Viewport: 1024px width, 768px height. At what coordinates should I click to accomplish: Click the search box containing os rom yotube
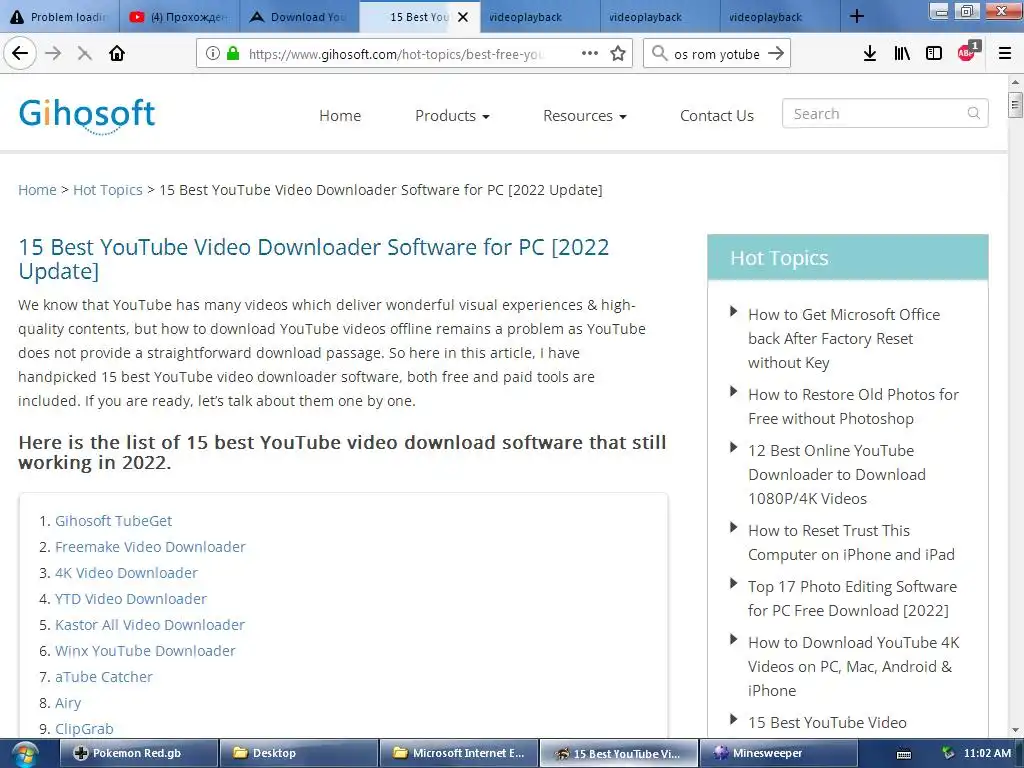[x=716, y=54]
